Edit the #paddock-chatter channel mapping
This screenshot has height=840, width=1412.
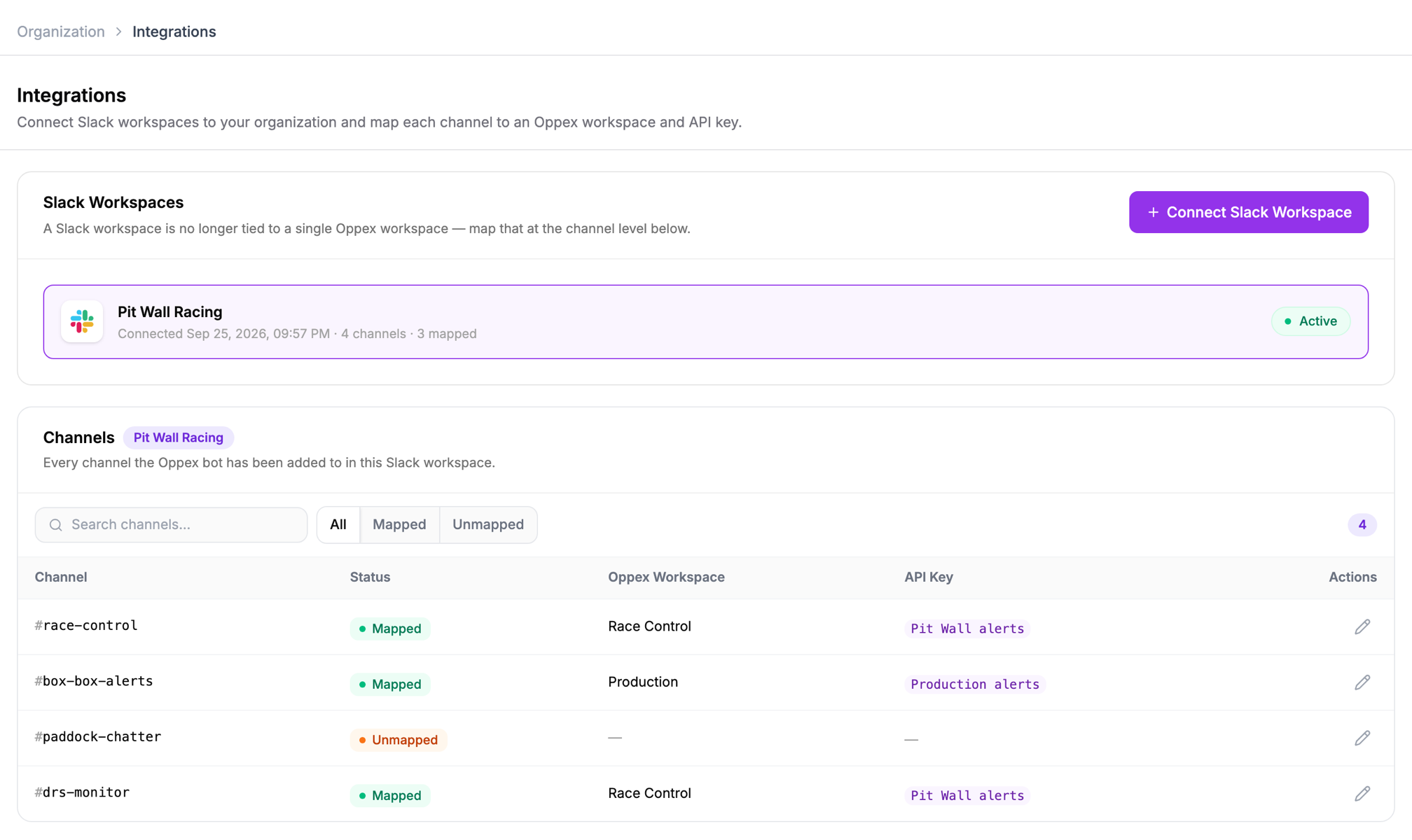(x=1362, y=738)
